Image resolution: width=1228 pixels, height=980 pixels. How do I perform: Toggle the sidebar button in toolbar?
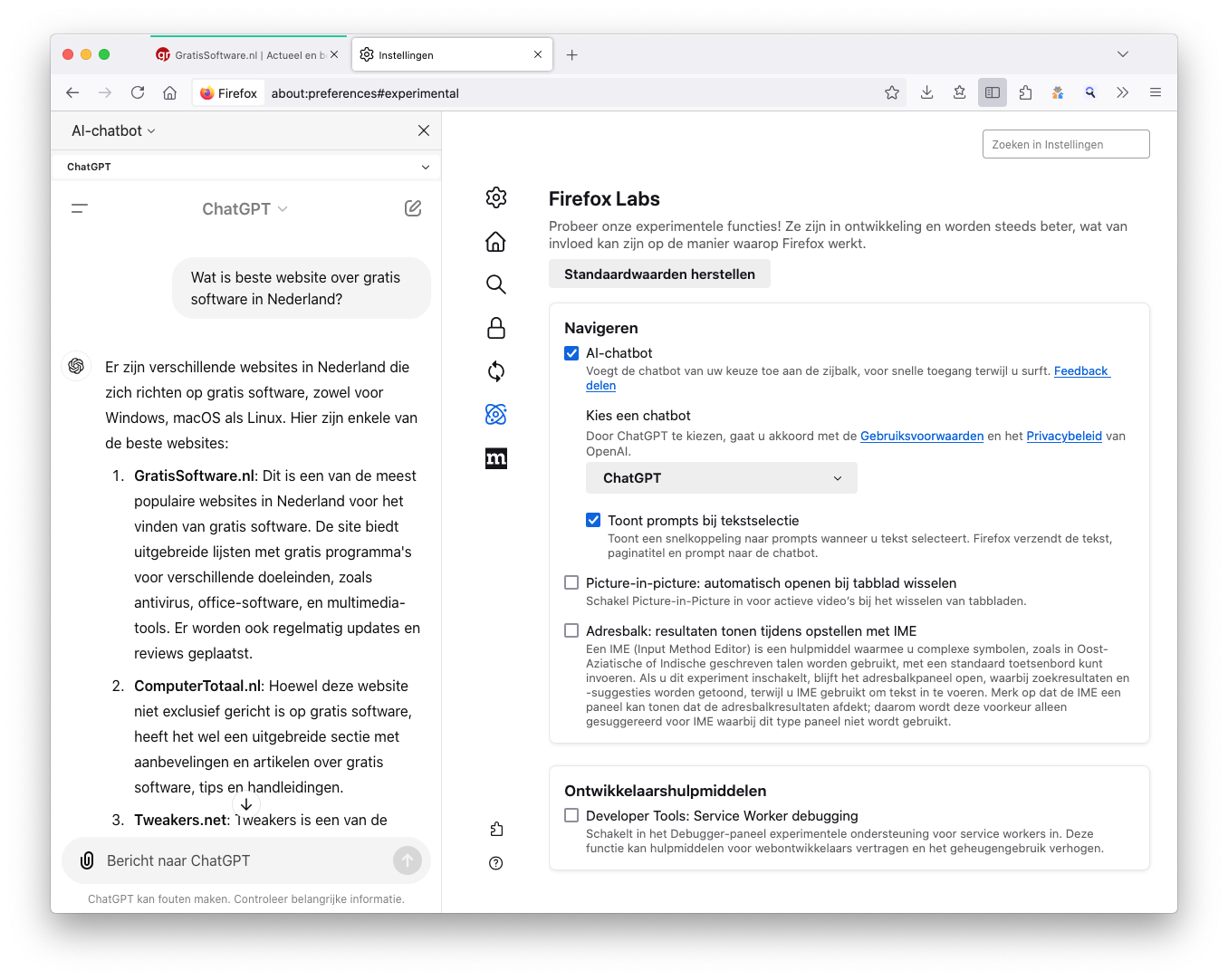point(993,92)
